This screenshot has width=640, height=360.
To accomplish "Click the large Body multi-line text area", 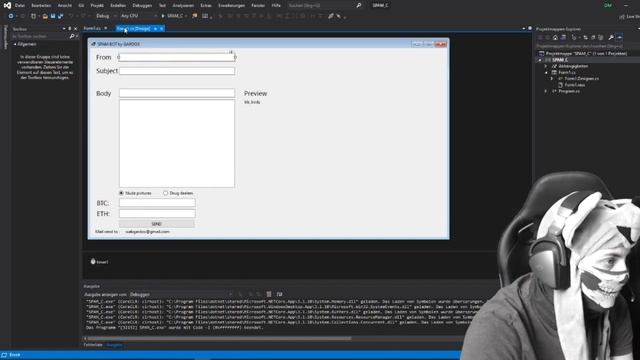I will click(177, 143).
